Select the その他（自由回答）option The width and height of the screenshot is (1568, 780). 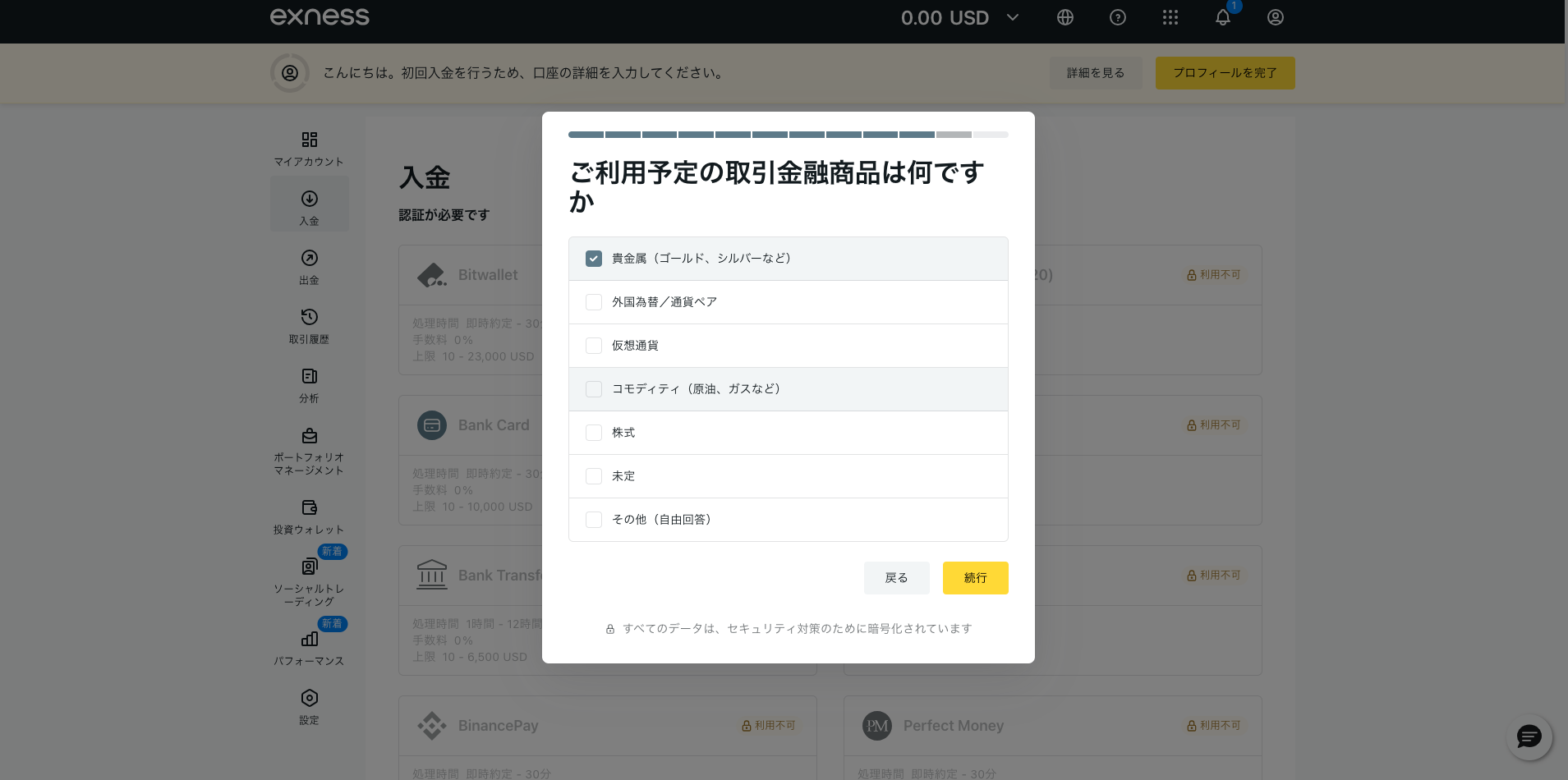[594, 520]
